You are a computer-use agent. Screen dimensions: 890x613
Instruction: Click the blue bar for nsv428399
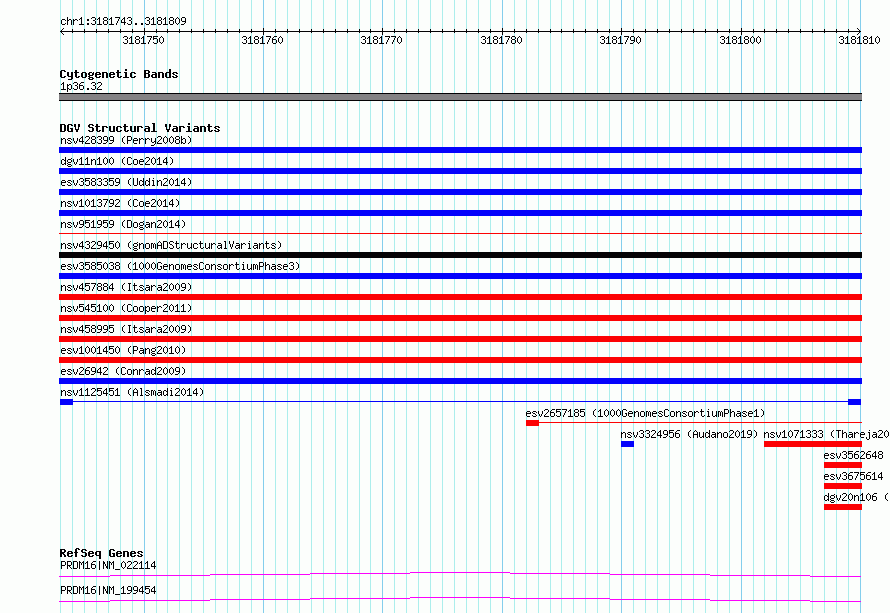click(460, 150)
